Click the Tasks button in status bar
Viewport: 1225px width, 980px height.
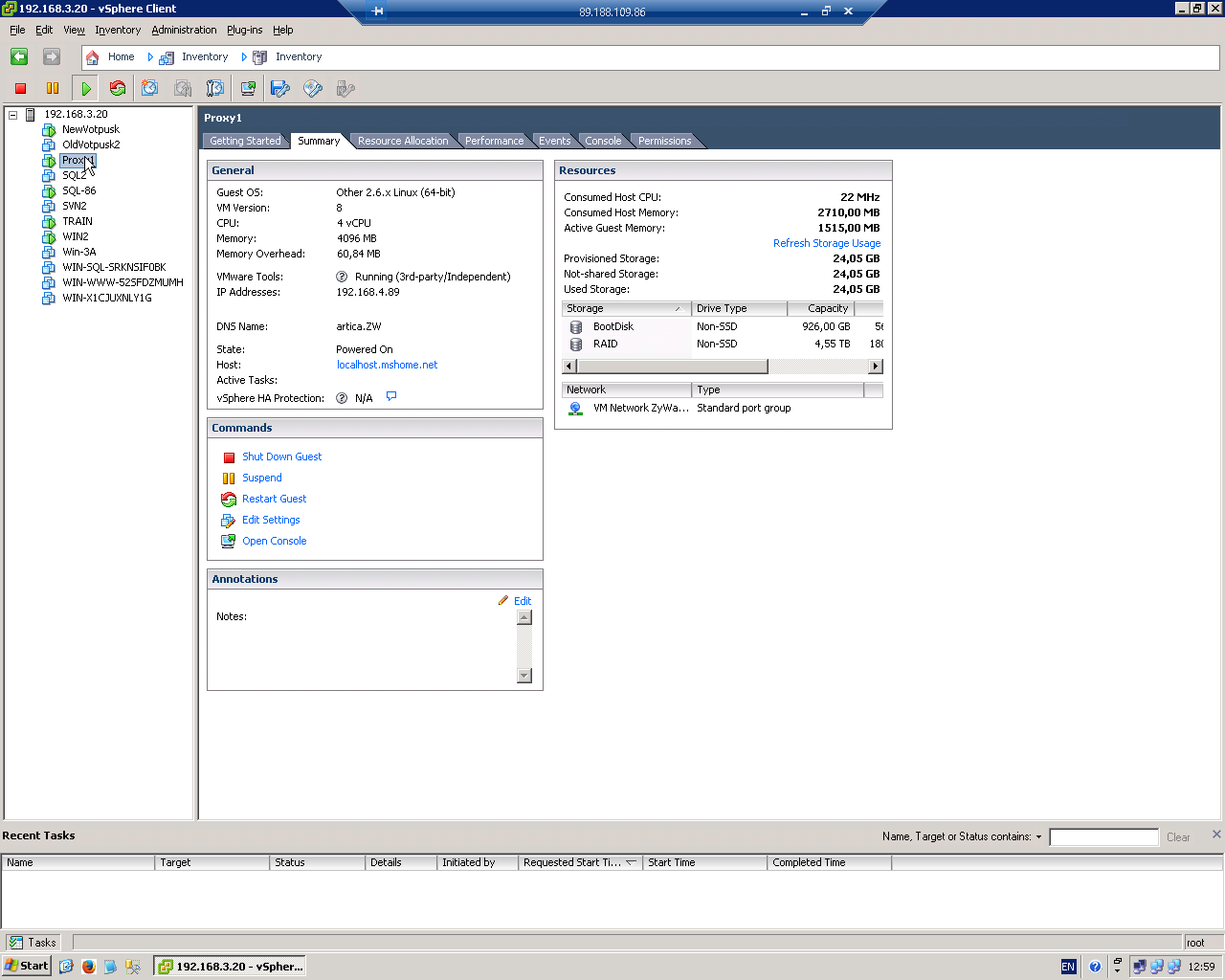[33, 943]
